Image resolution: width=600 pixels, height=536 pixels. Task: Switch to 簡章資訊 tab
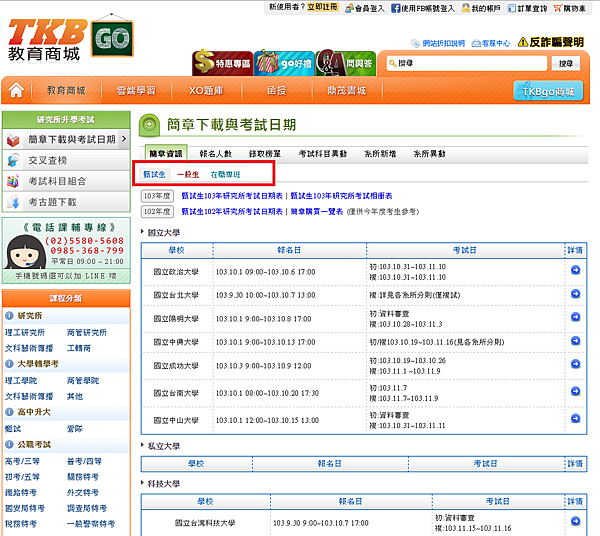(x=166, y=154)
